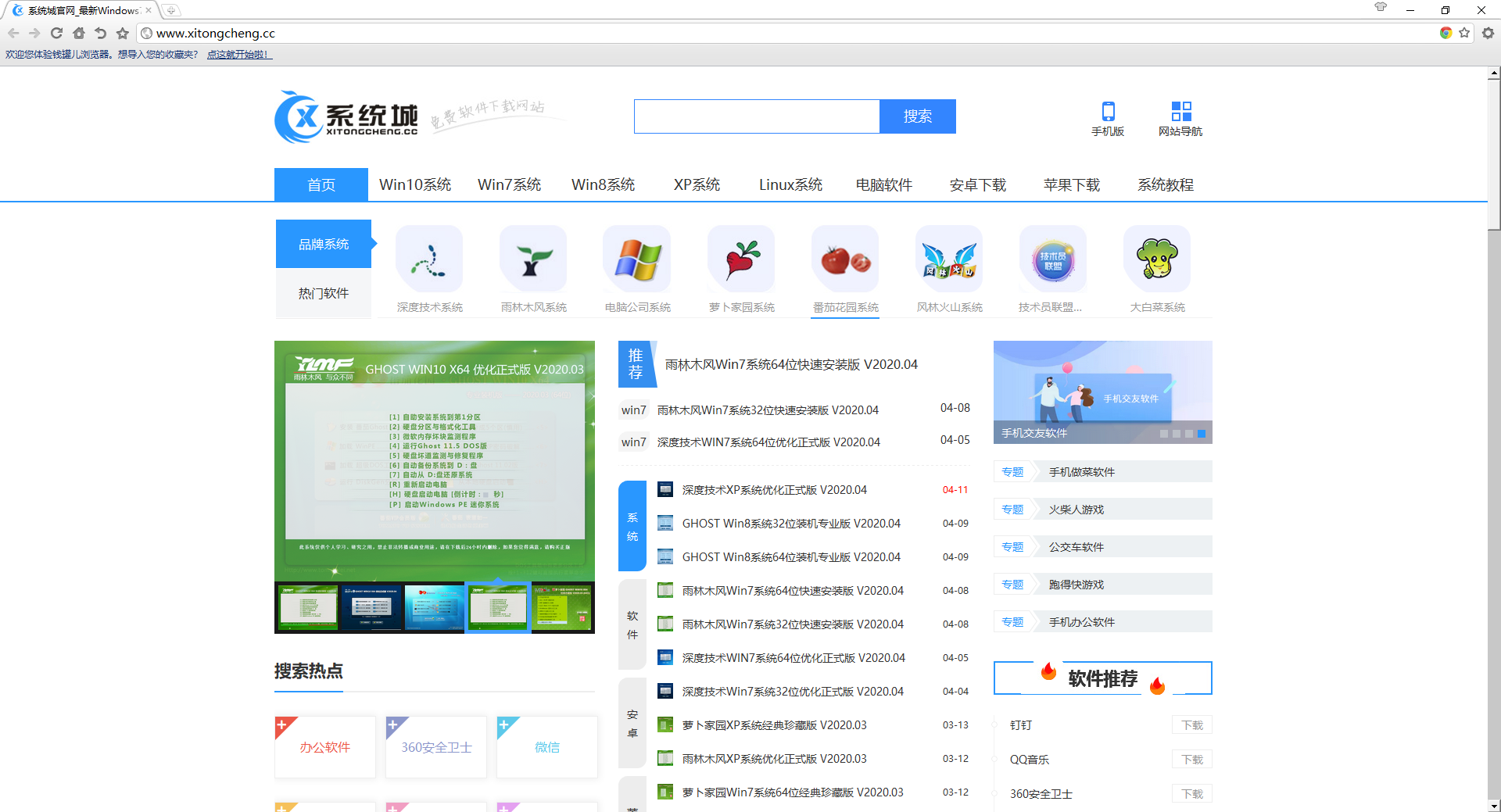Open 番茄花园系统 tomato icon
This screenshot has height=812, width=1501.
[845, 259]
